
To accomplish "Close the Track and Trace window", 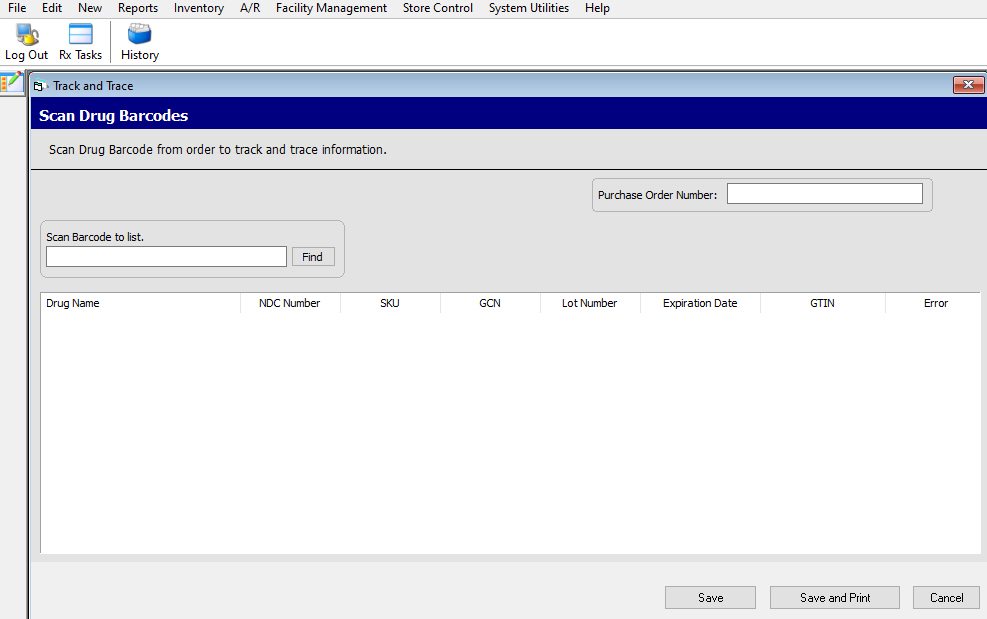I will (x=968, y=85).
